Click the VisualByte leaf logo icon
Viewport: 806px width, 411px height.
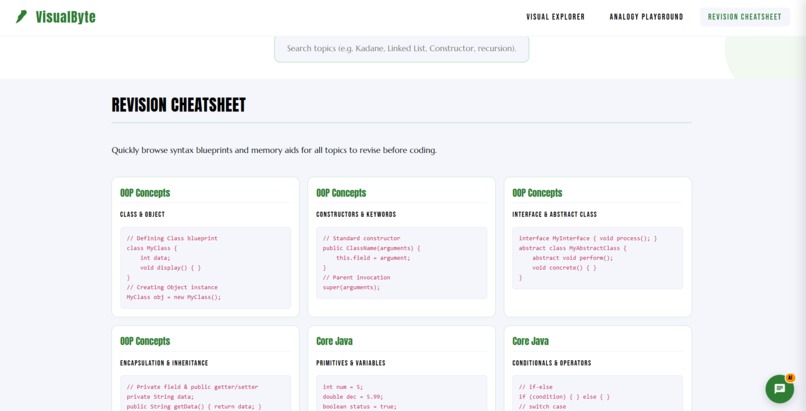[21, 17]
